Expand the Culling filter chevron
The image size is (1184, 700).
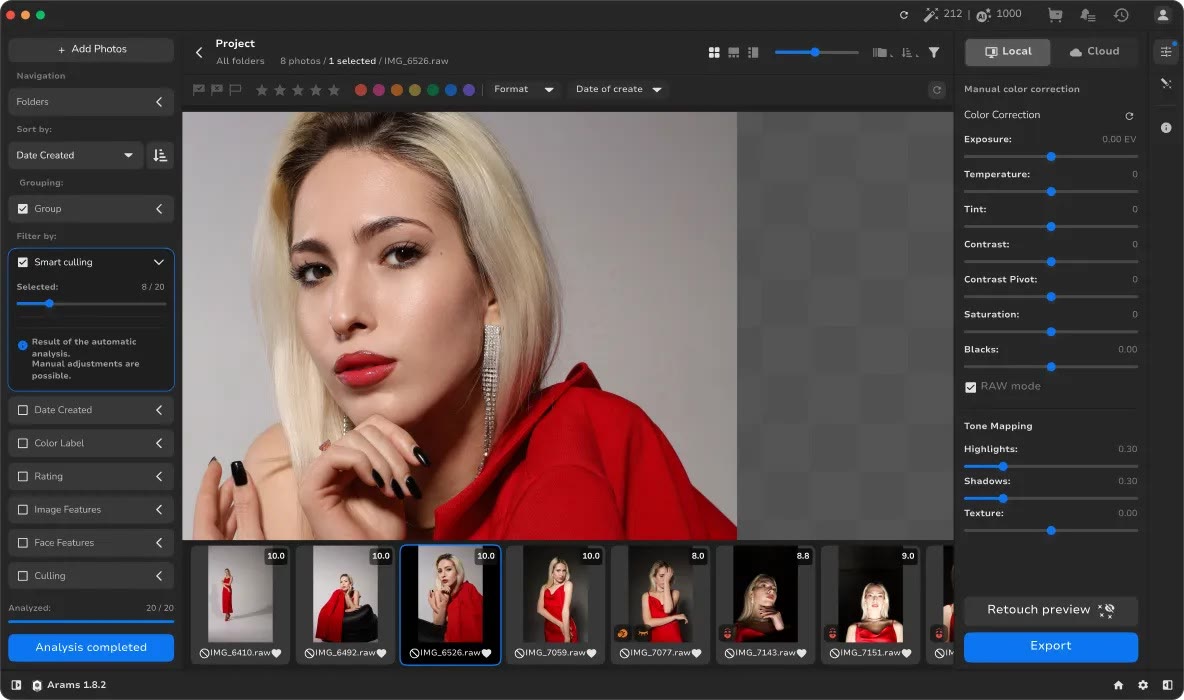pos(159,576)
